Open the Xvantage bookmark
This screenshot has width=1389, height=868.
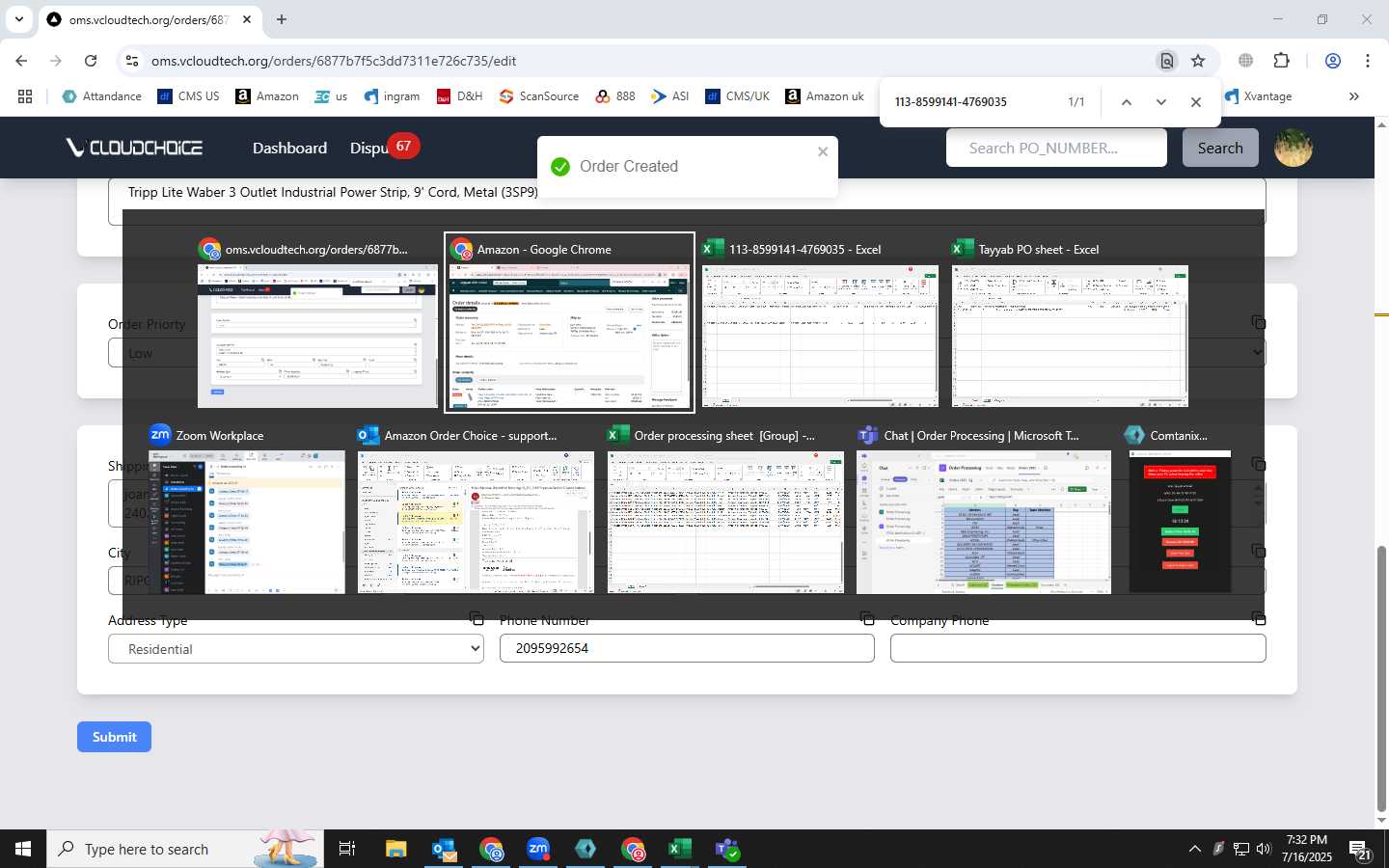(1258, 96)
